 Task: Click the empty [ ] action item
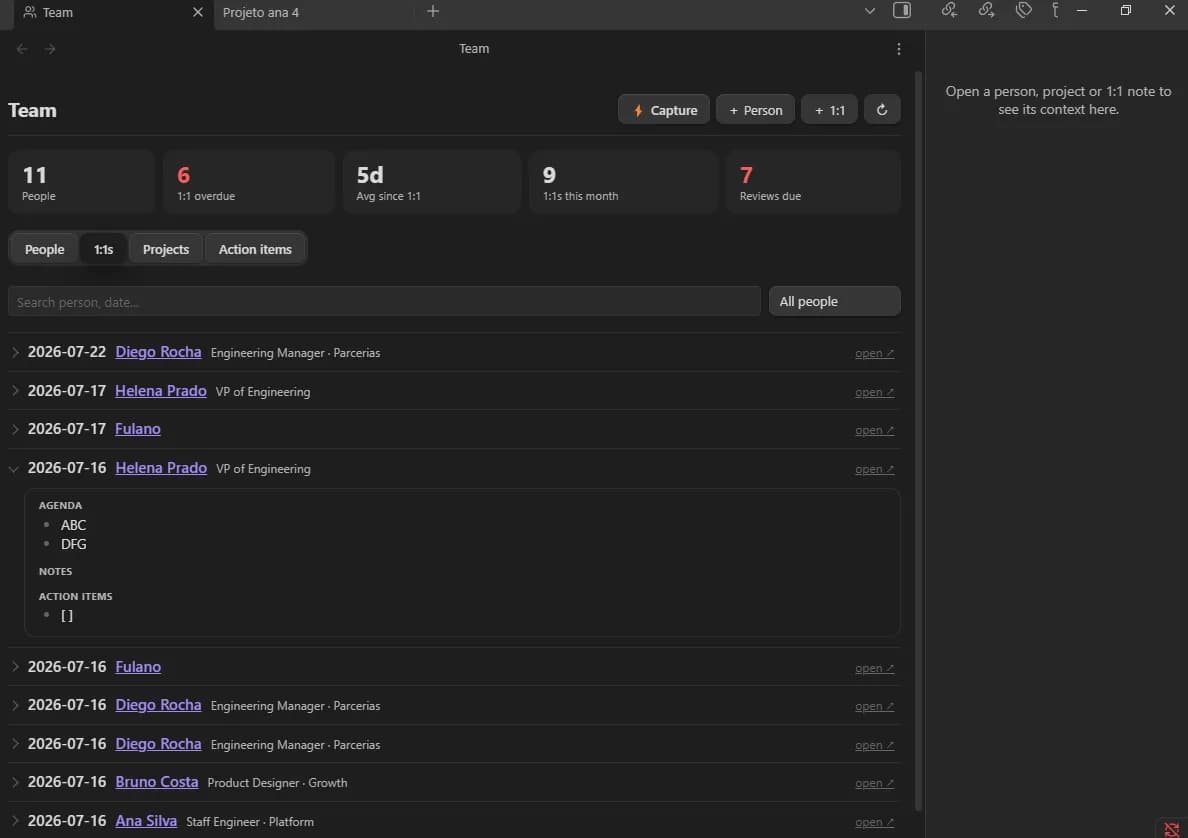(67, 615)
